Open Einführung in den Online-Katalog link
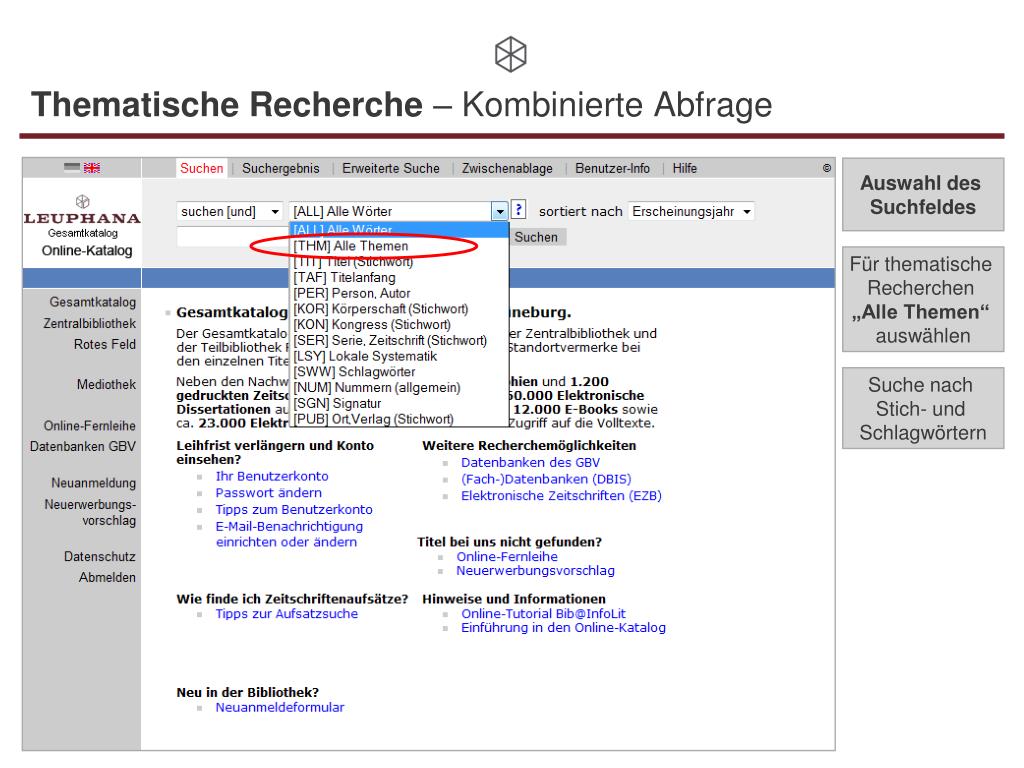Image resolution: width=1024 pixels, height=768 pixels. (564, 628)
